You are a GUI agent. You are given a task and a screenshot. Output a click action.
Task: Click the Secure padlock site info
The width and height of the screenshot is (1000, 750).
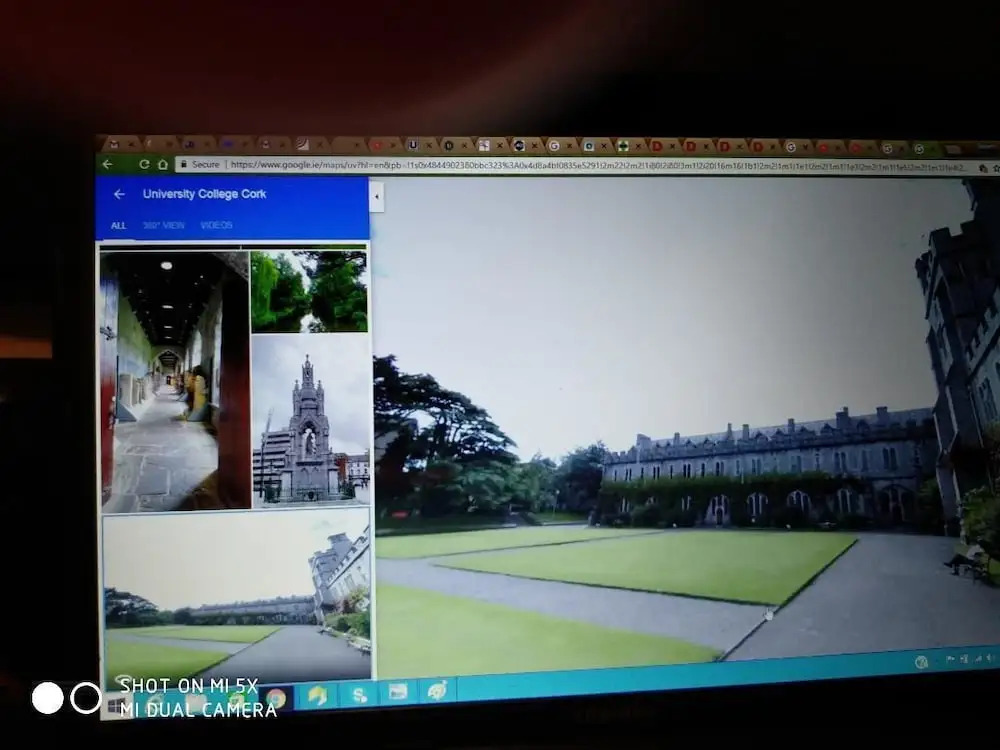point(199,165)
